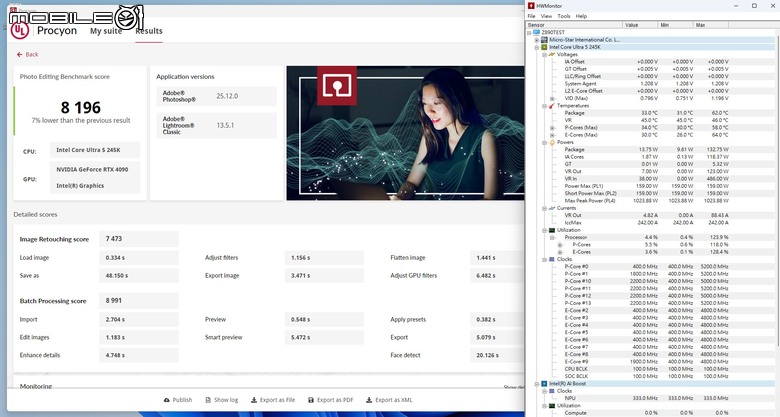Viewport: 780px width, 417px height.
Task: Click the Temperatures thermometer icon
Action: (x=552, y=105)
